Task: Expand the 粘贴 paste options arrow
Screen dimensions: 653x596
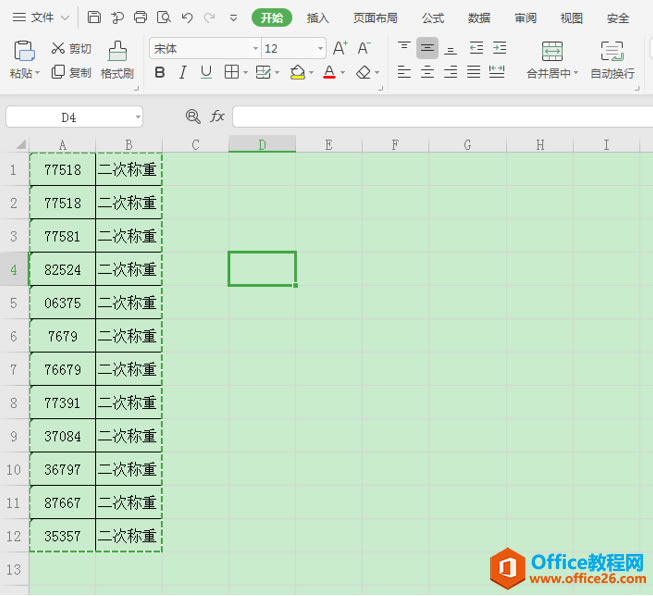Action: (x=37, y=73)
